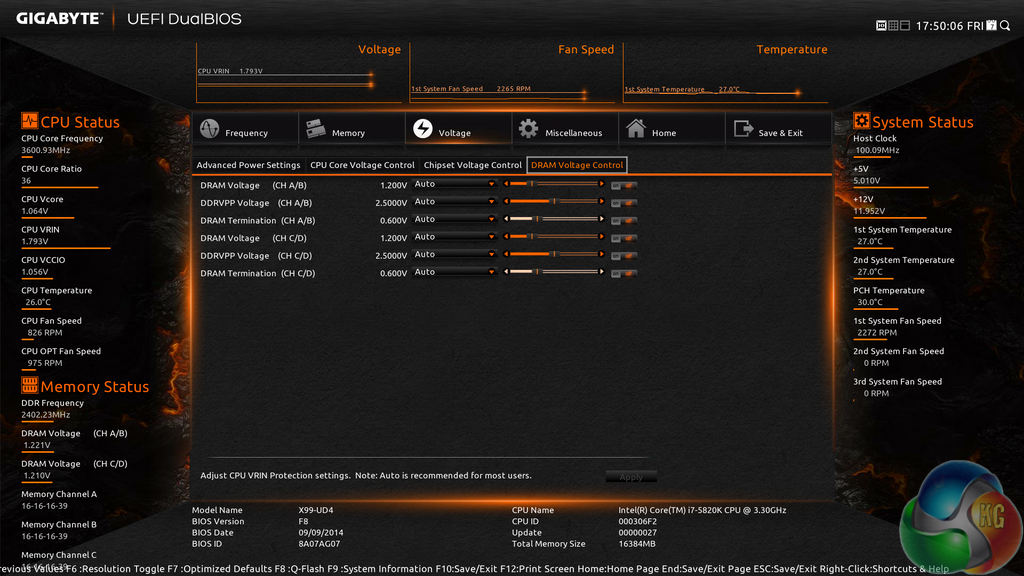The image size is (1024, 576).
Task: Increase DDRVPP Voltage (CH C/D) with right arrow
Action: 601,255
